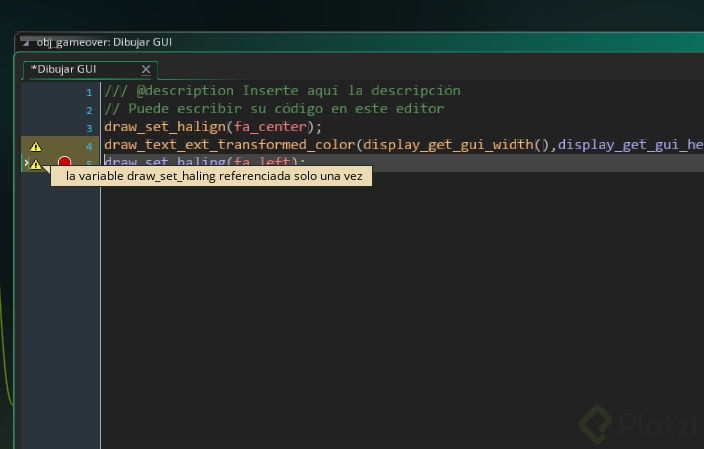Click the fa_center constant

coord(270,127)
